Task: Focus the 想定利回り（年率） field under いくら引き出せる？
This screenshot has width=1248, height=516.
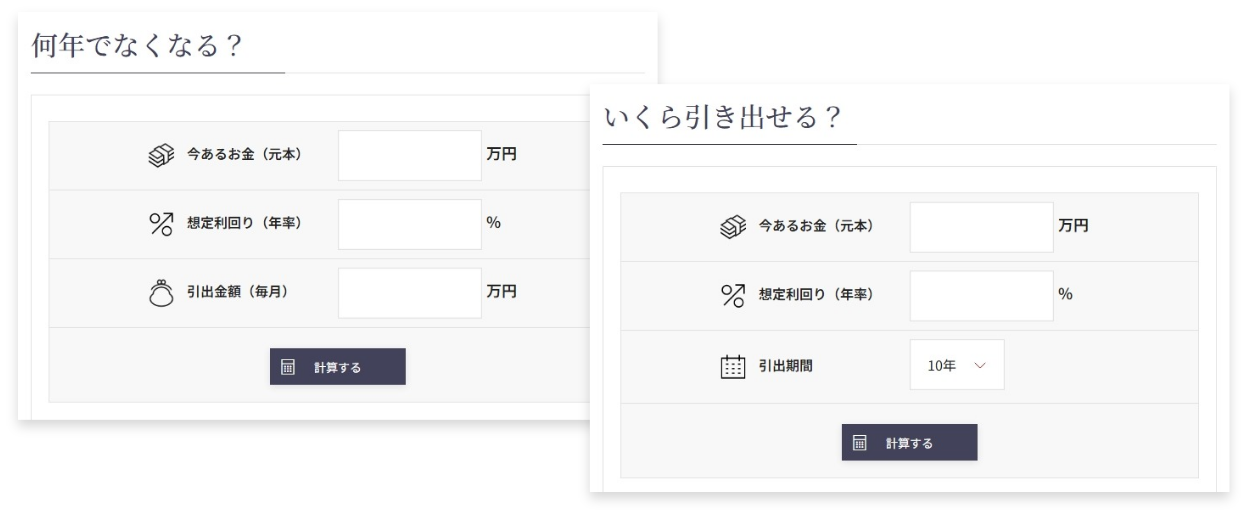Action: click(981, 295)
